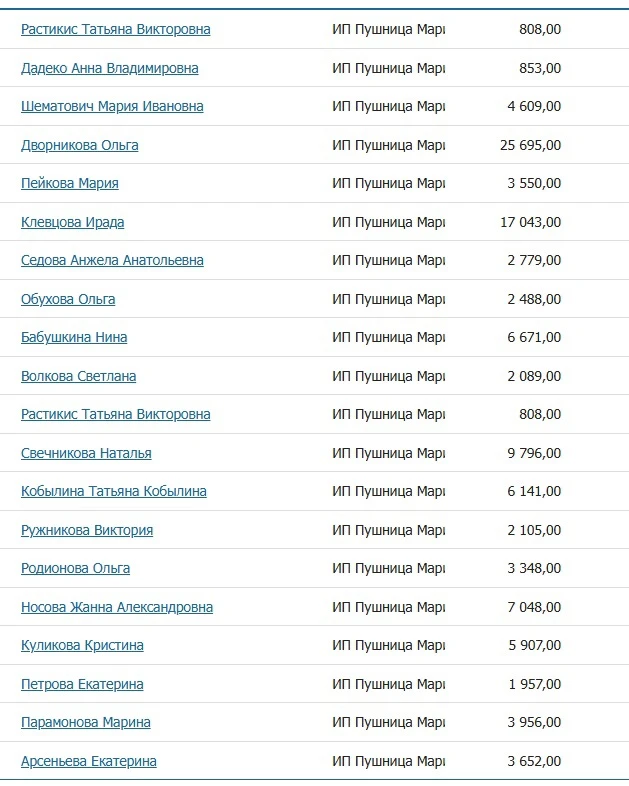Select Ружникова Виктория link
The height and width of the screenshot is (786, 629).
(87, 530)
